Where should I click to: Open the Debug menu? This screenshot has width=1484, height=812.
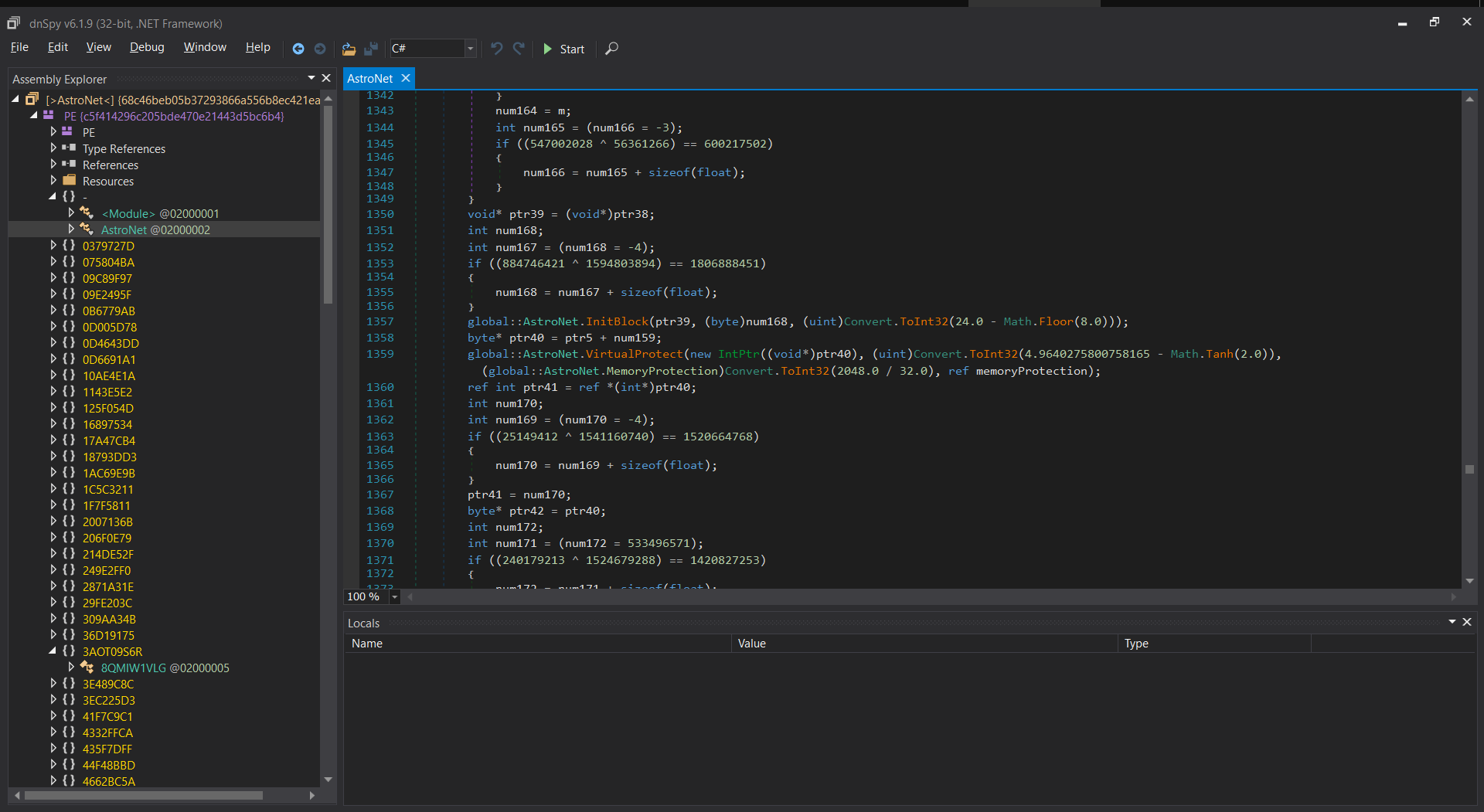tap(147, 47)
